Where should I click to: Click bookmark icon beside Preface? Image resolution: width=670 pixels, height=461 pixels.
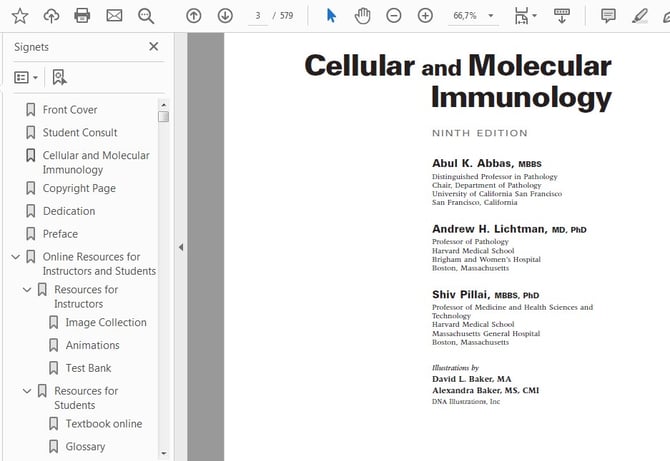coord(30,234)
